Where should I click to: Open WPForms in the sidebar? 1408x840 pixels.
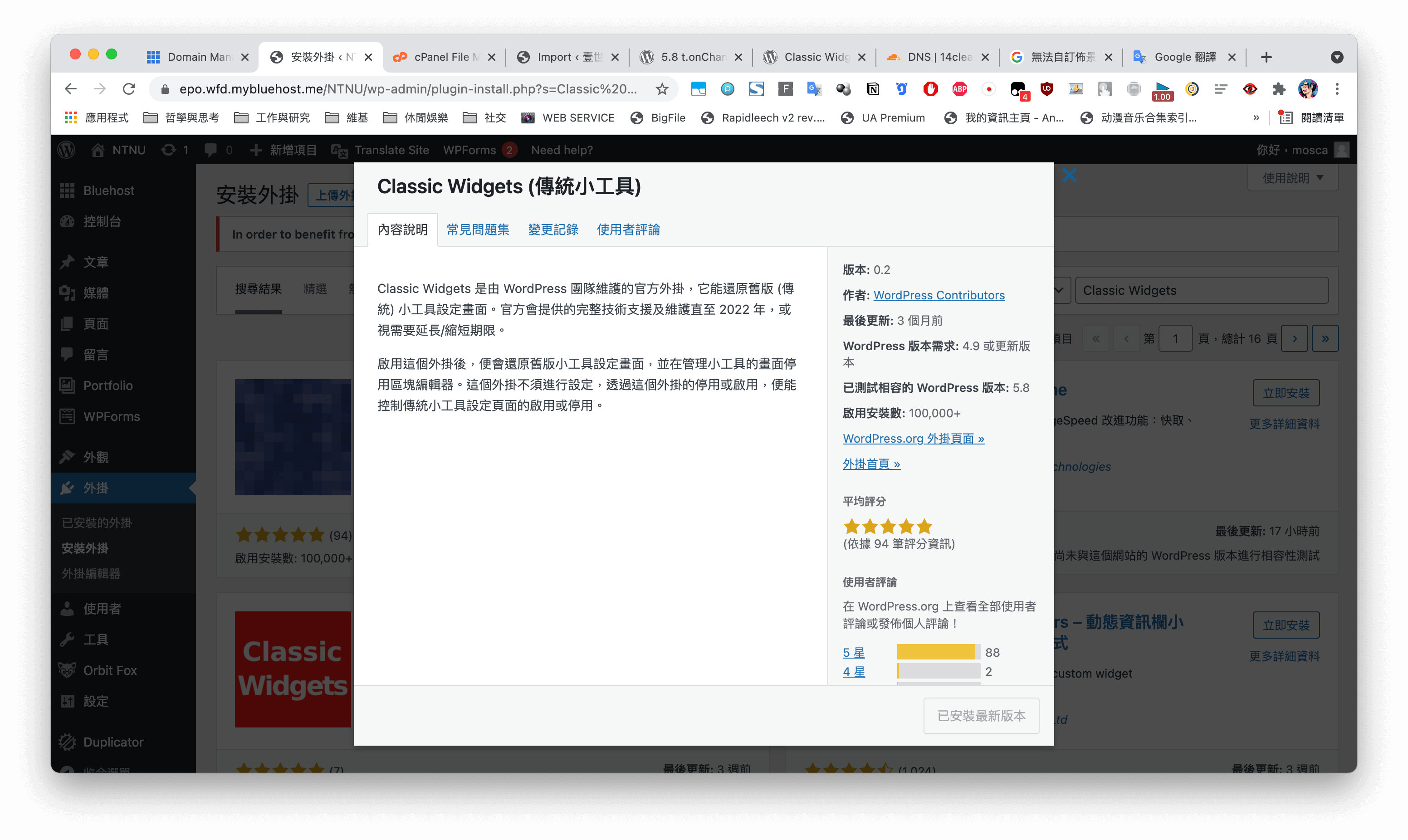(x=112, y=417)
